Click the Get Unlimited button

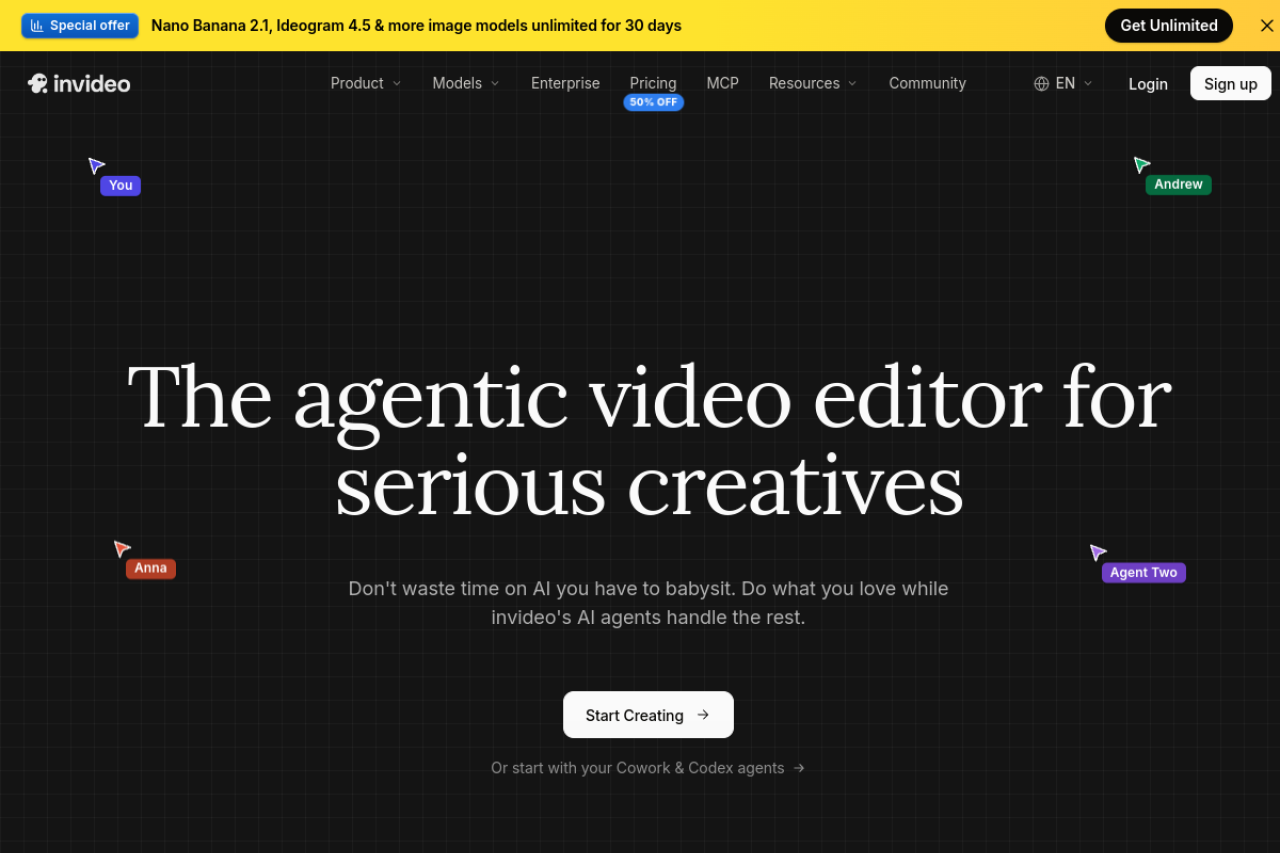point(1169,26)
